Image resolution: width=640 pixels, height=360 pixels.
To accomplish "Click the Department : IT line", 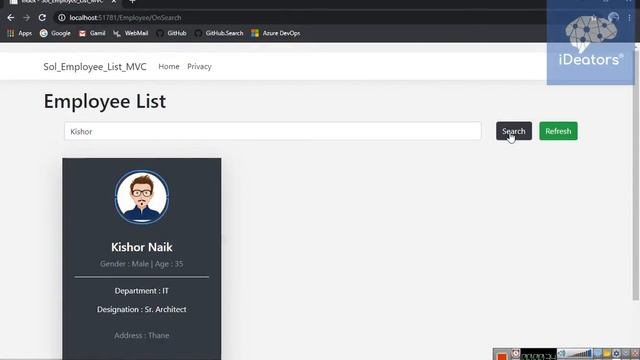I will 142,291.
